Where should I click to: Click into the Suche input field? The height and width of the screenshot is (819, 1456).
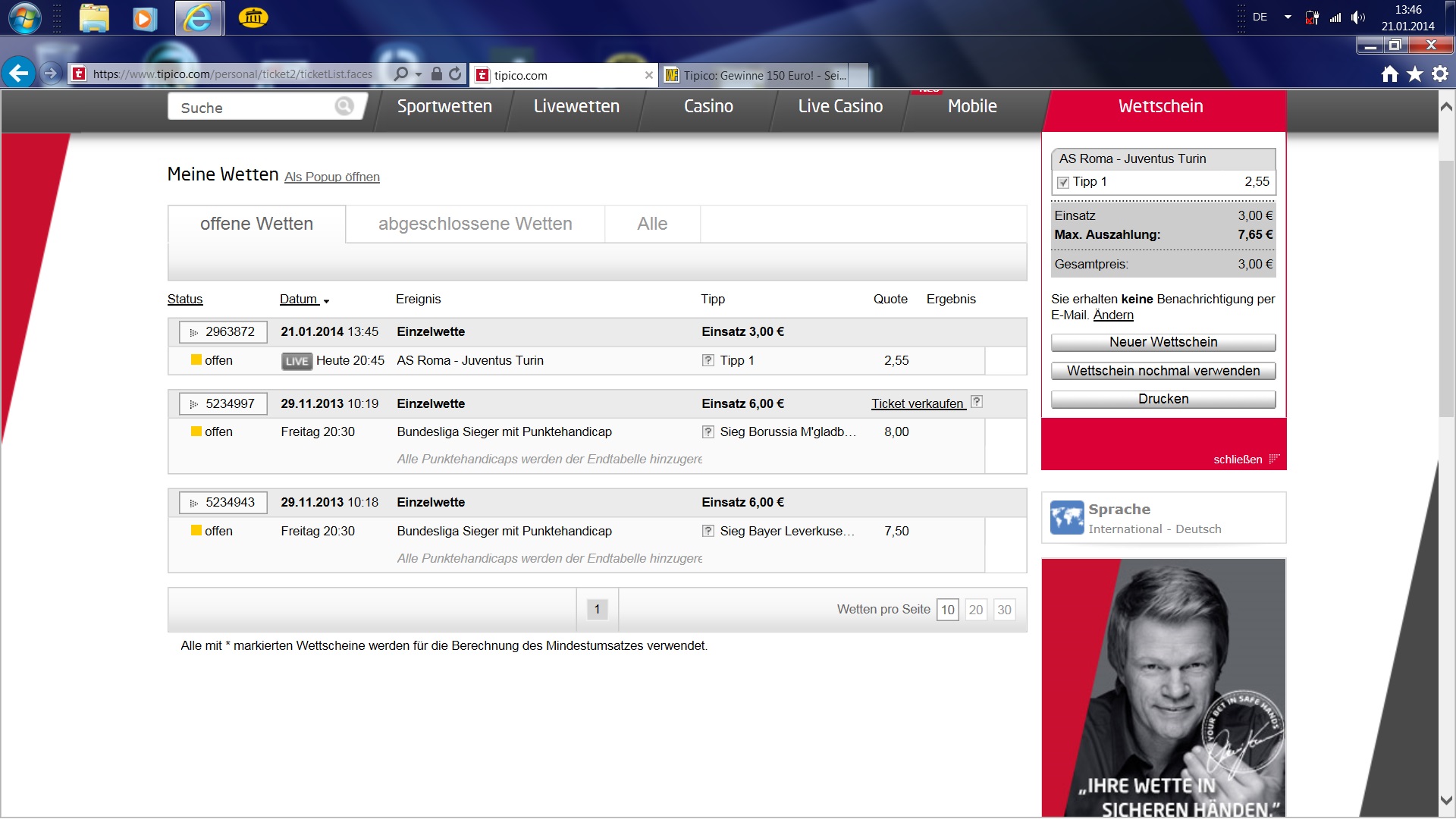256,107
